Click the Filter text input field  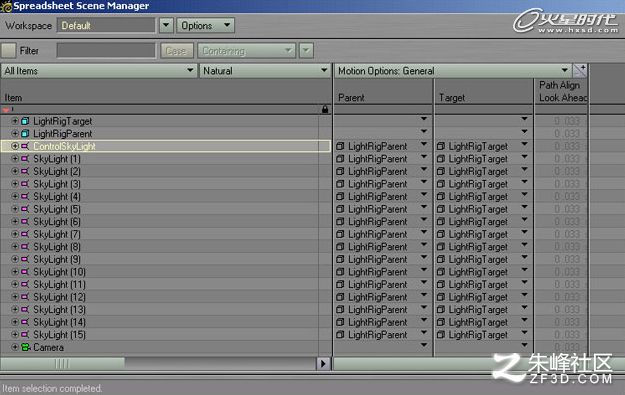(x=106, y=51)
